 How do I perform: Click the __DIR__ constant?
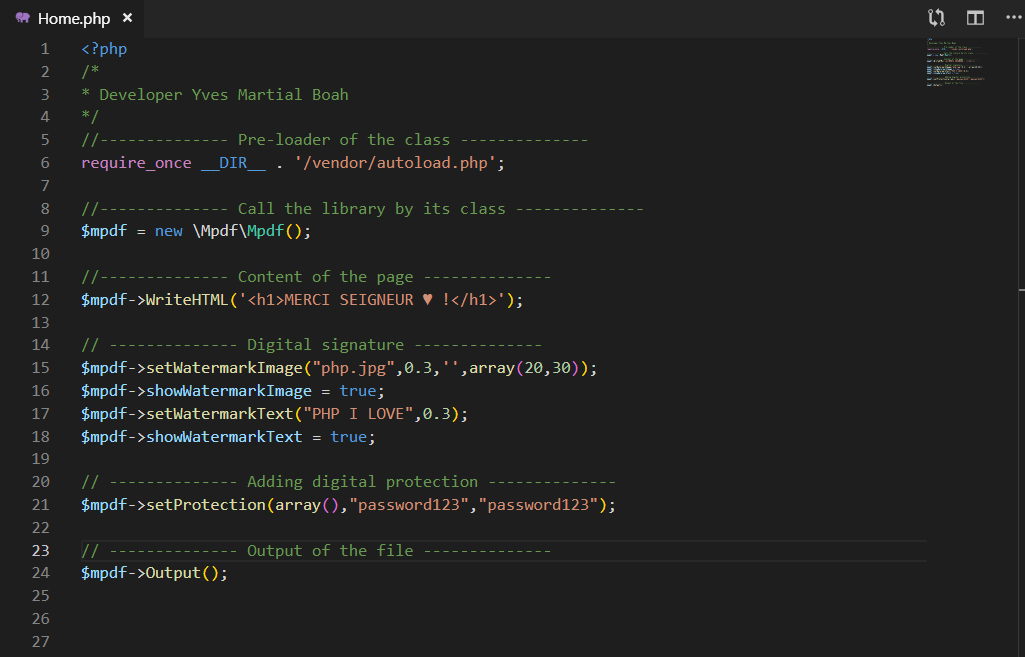(233, 163)
